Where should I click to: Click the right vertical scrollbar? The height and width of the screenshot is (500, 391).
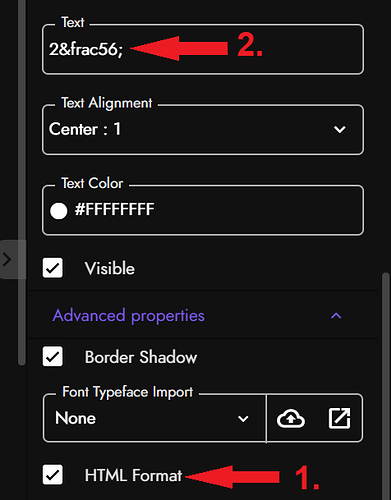click(x=386, y=386)
